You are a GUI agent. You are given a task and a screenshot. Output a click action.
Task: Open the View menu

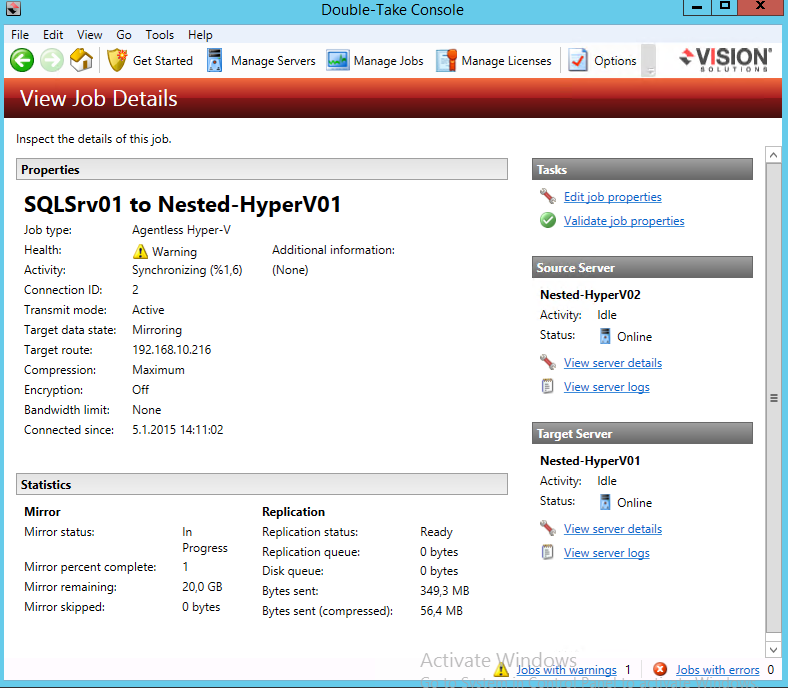[89, 35]
